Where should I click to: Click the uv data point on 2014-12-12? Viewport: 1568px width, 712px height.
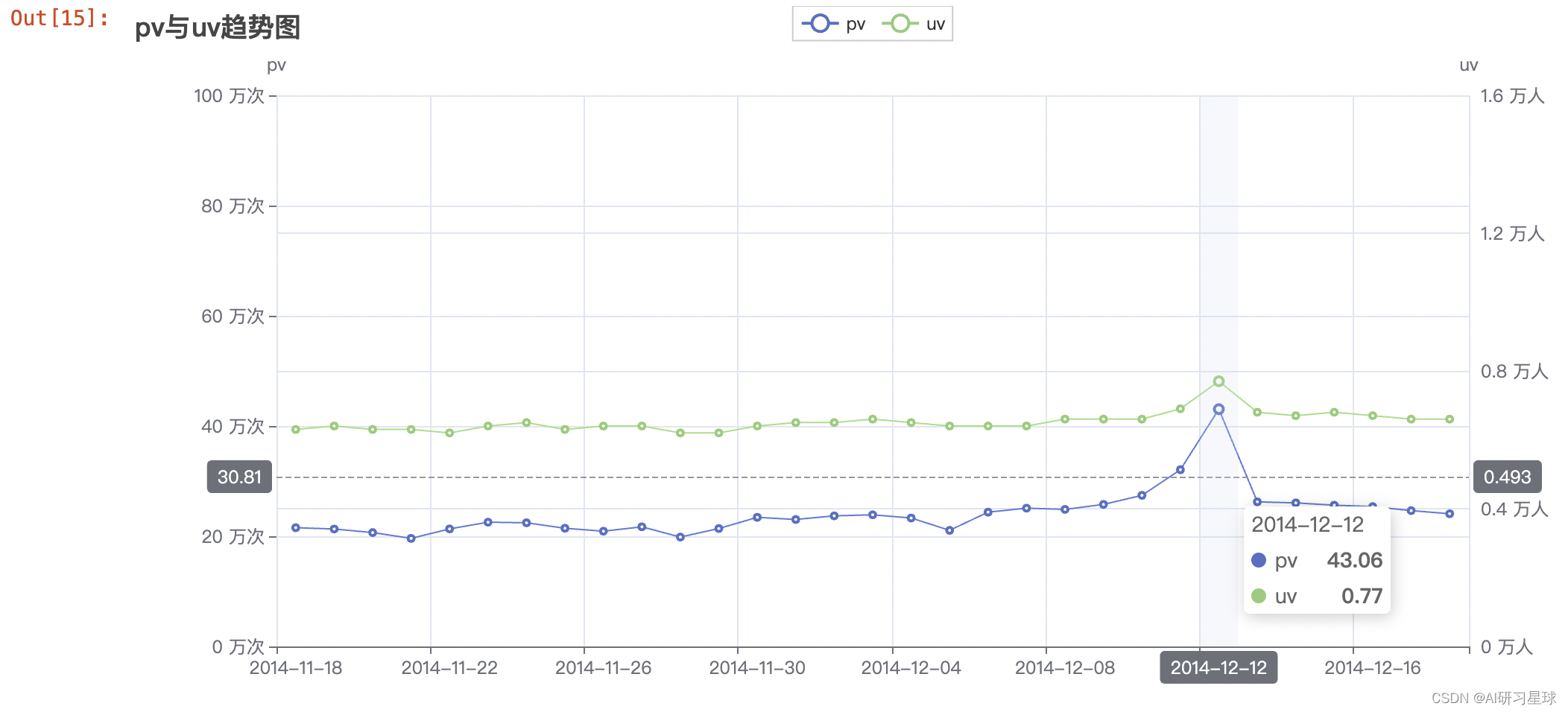click(x=1218, y=381)
